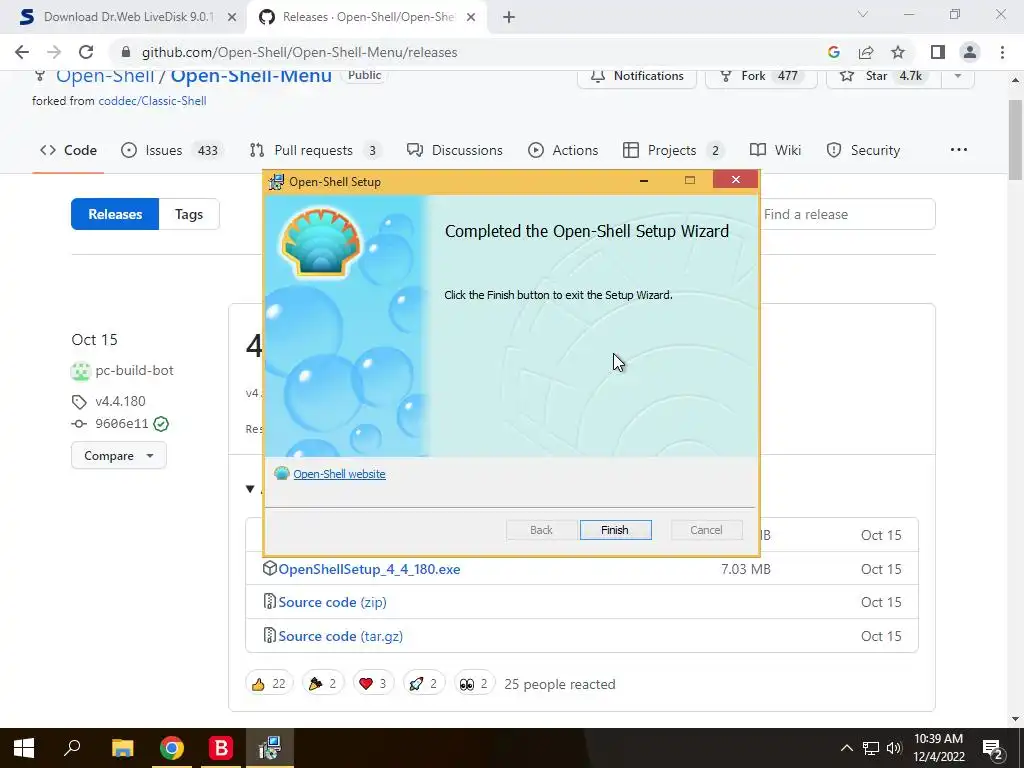
Task: Open a new browser tab
Action: 509,17
